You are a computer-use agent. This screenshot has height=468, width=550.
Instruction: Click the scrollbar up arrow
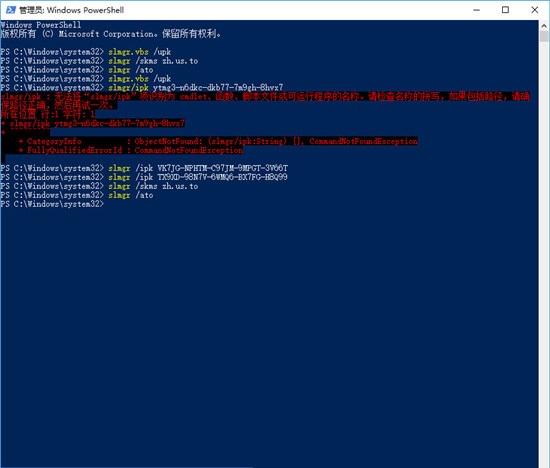544,26
